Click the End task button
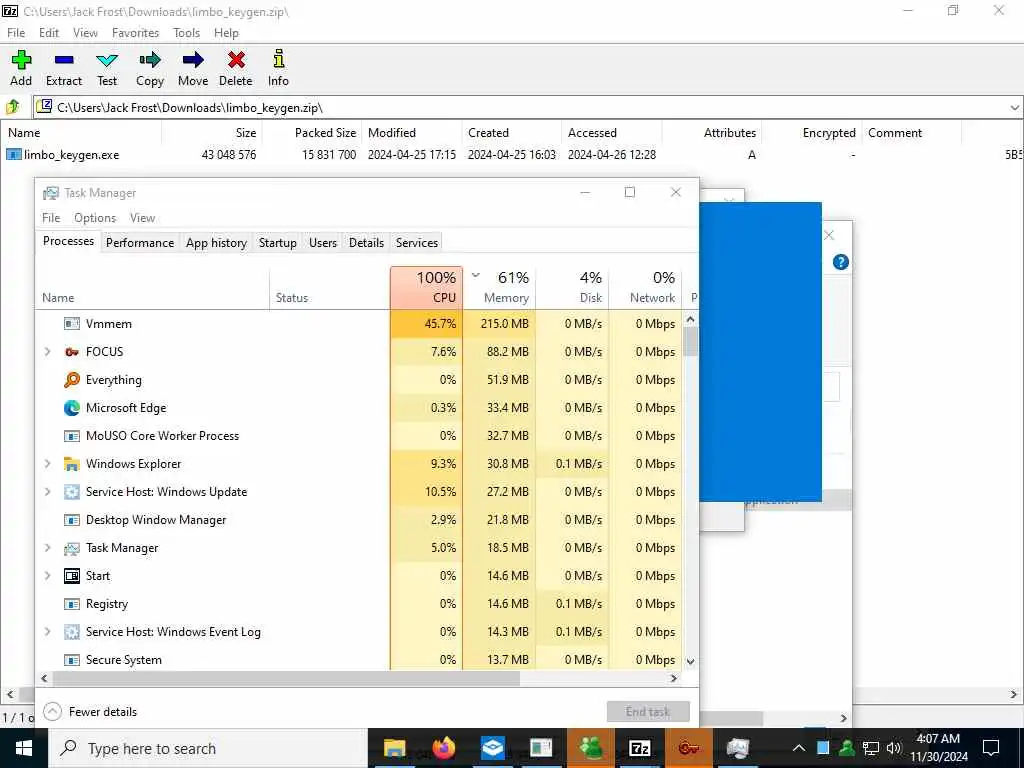 tap(648, 712)
